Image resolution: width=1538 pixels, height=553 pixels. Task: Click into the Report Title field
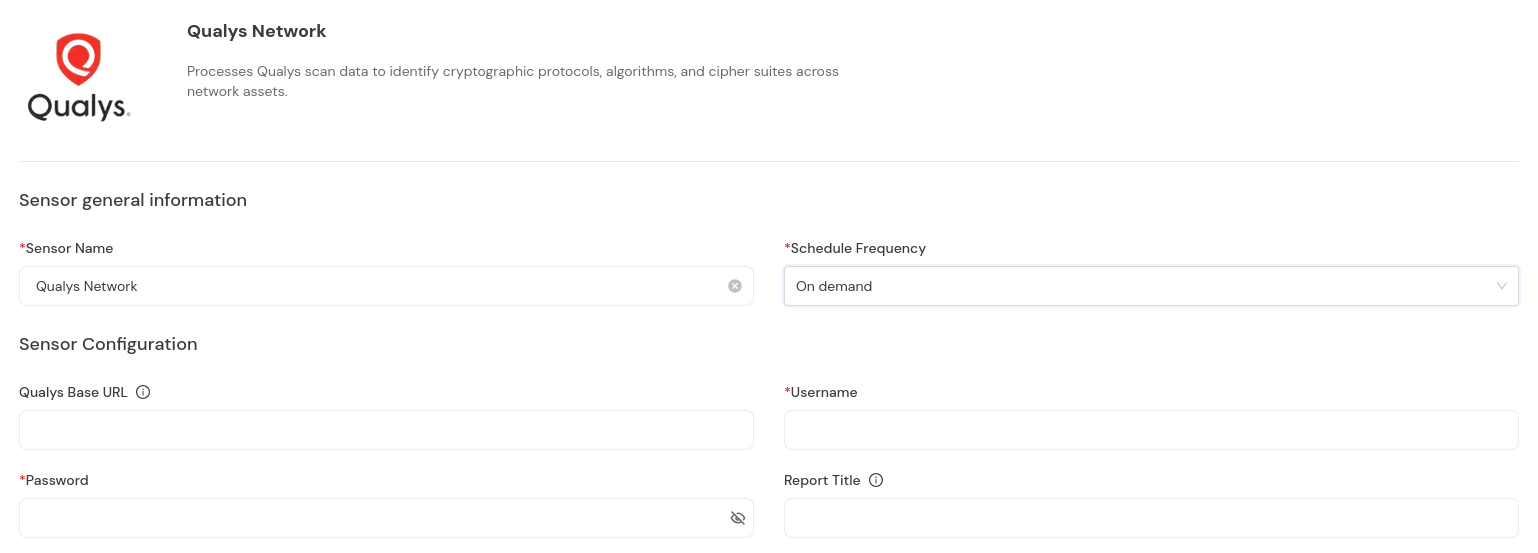pyautogui.click(x=1151, y=518)
